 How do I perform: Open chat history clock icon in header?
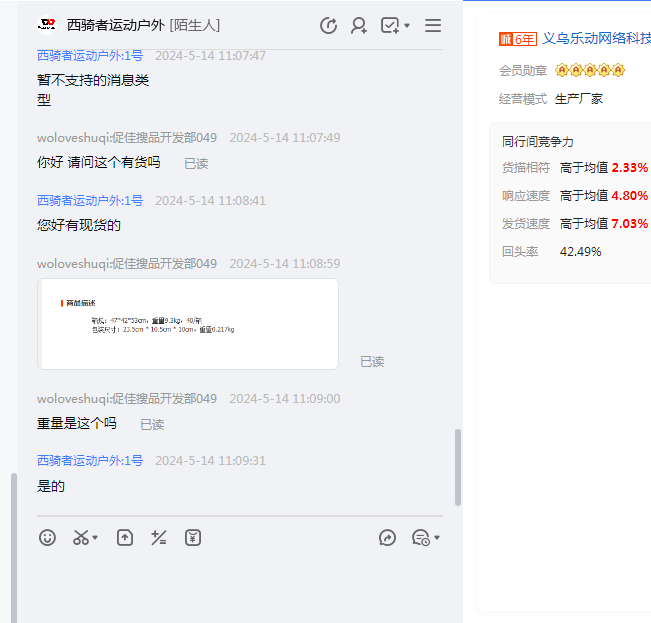328,26
